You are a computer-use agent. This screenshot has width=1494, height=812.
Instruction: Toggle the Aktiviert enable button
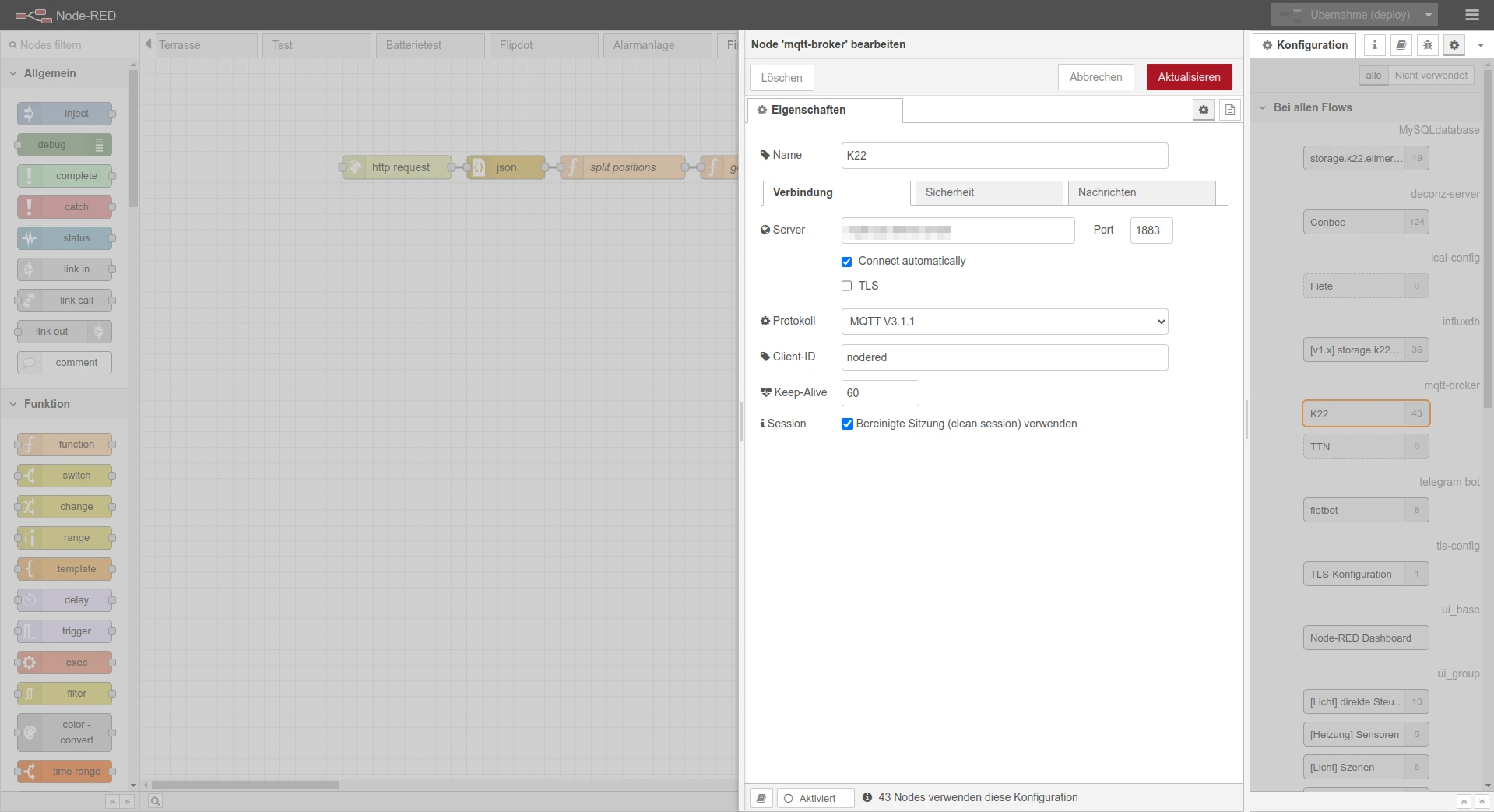[x=815, y=798]
